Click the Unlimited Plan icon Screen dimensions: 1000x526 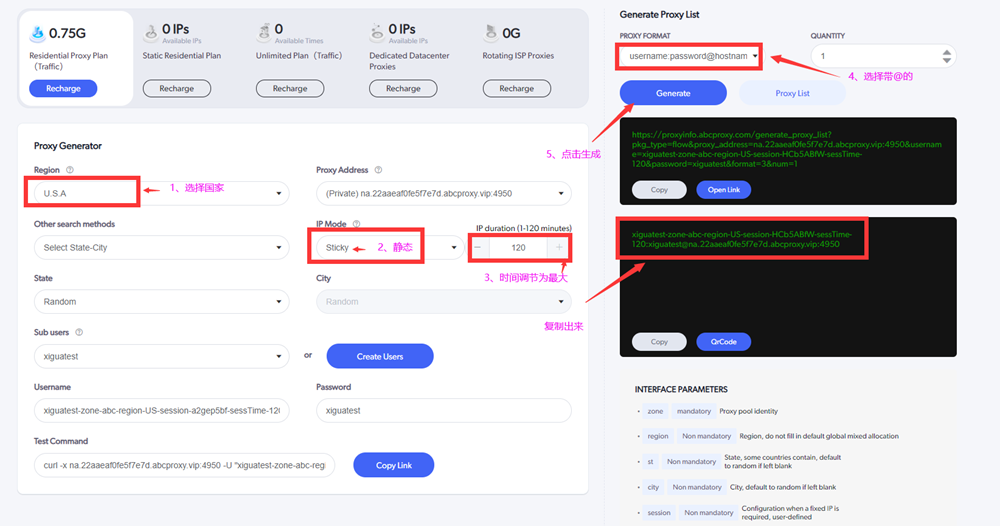tap(264, 33)
